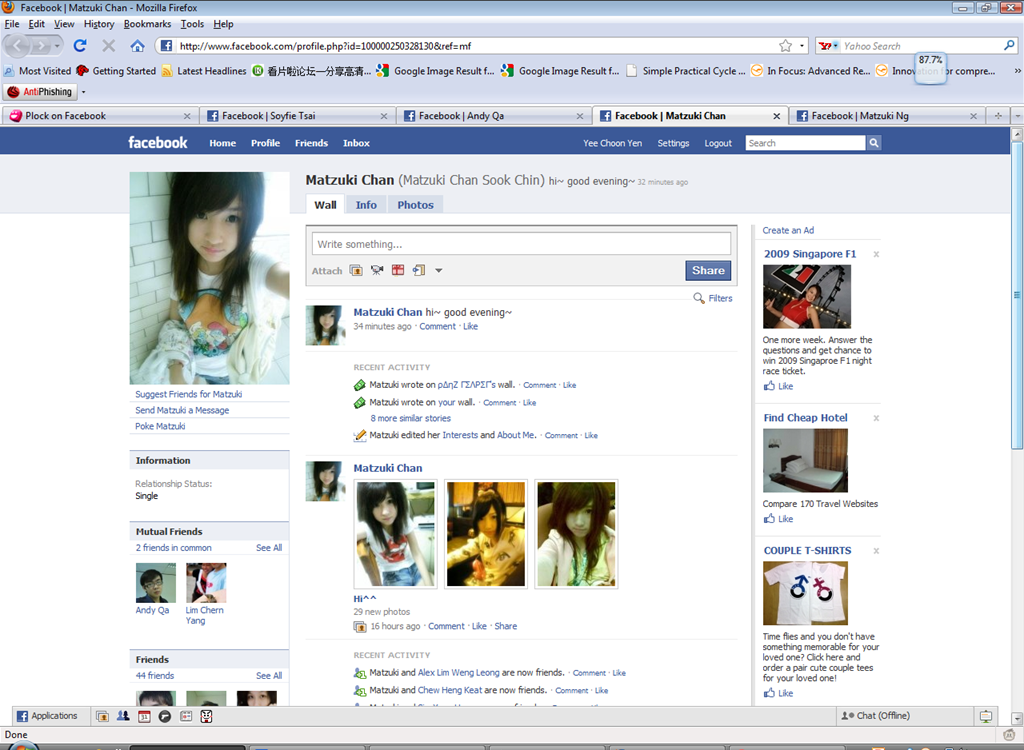Image resolution: width=1024 pixels, height=750 pixels.
Task: Close the Facebook | Andy Qa tab
Action: click(580, 116)
